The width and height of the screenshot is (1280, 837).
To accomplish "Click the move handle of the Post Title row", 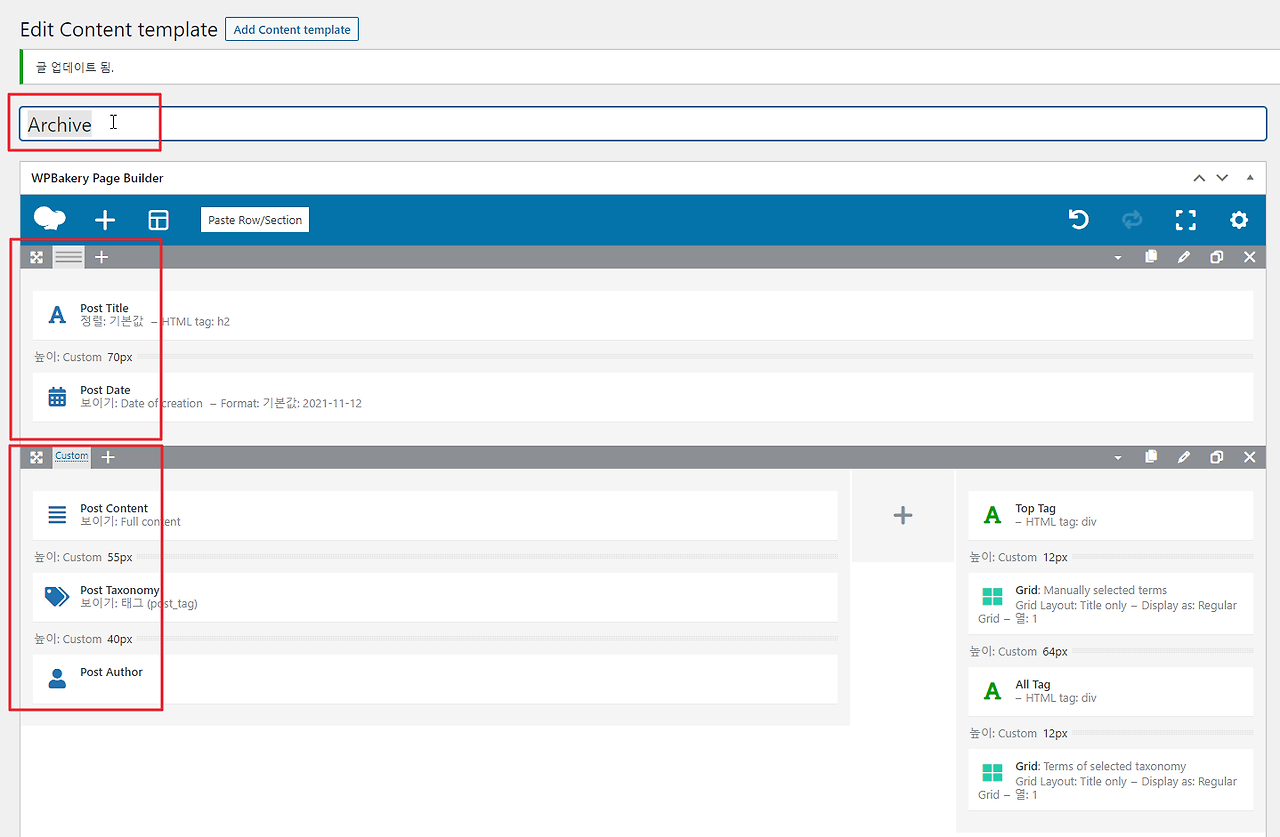I will pos(37,257).
